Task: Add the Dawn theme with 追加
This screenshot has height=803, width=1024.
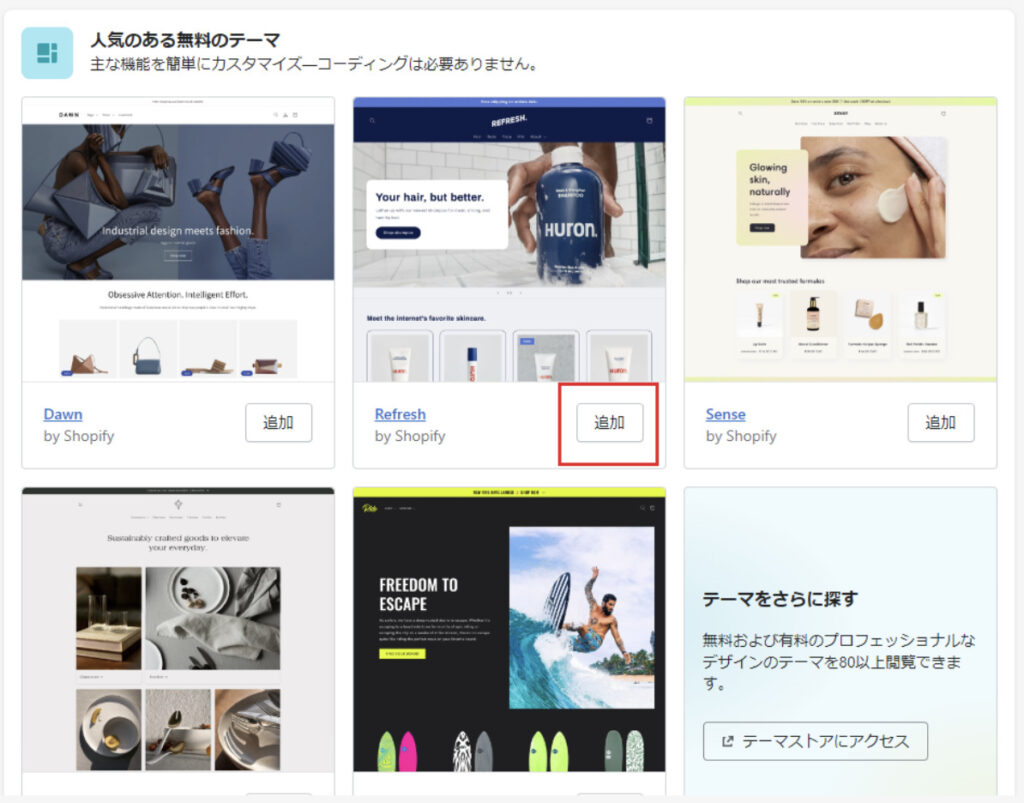Action: coord(278,423)
